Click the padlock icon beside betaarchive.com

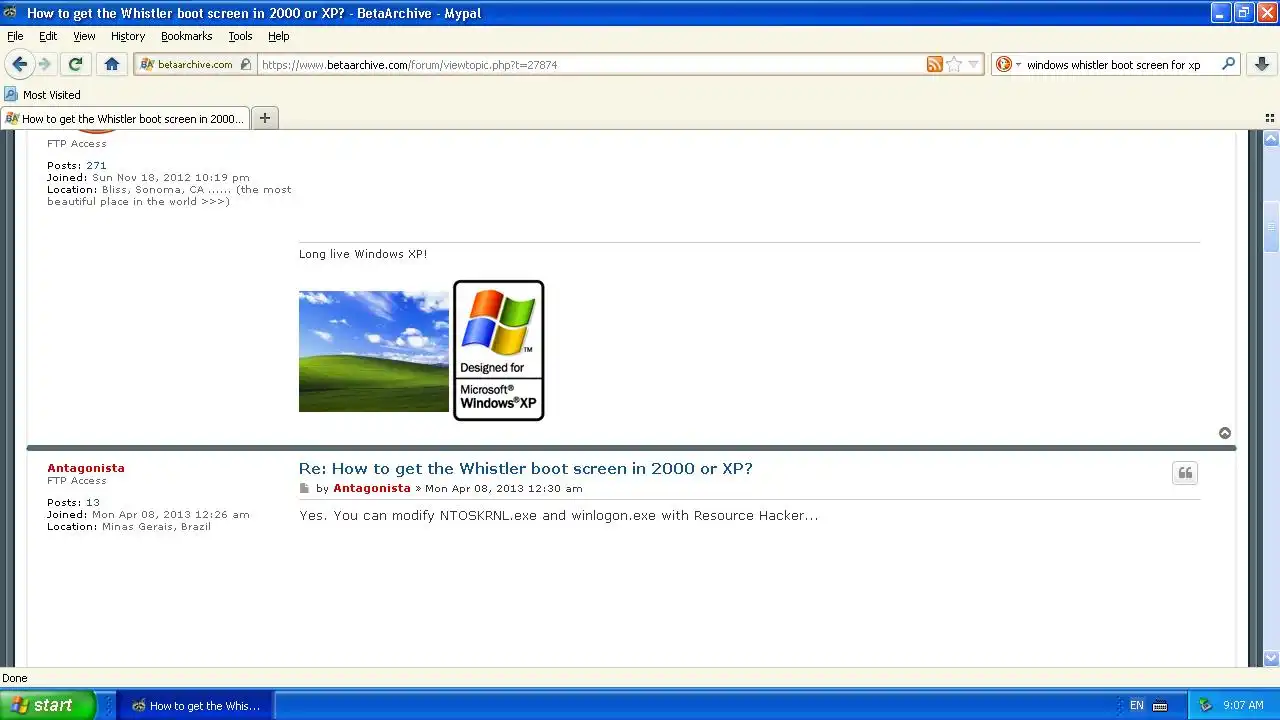(x=246, y=64)
